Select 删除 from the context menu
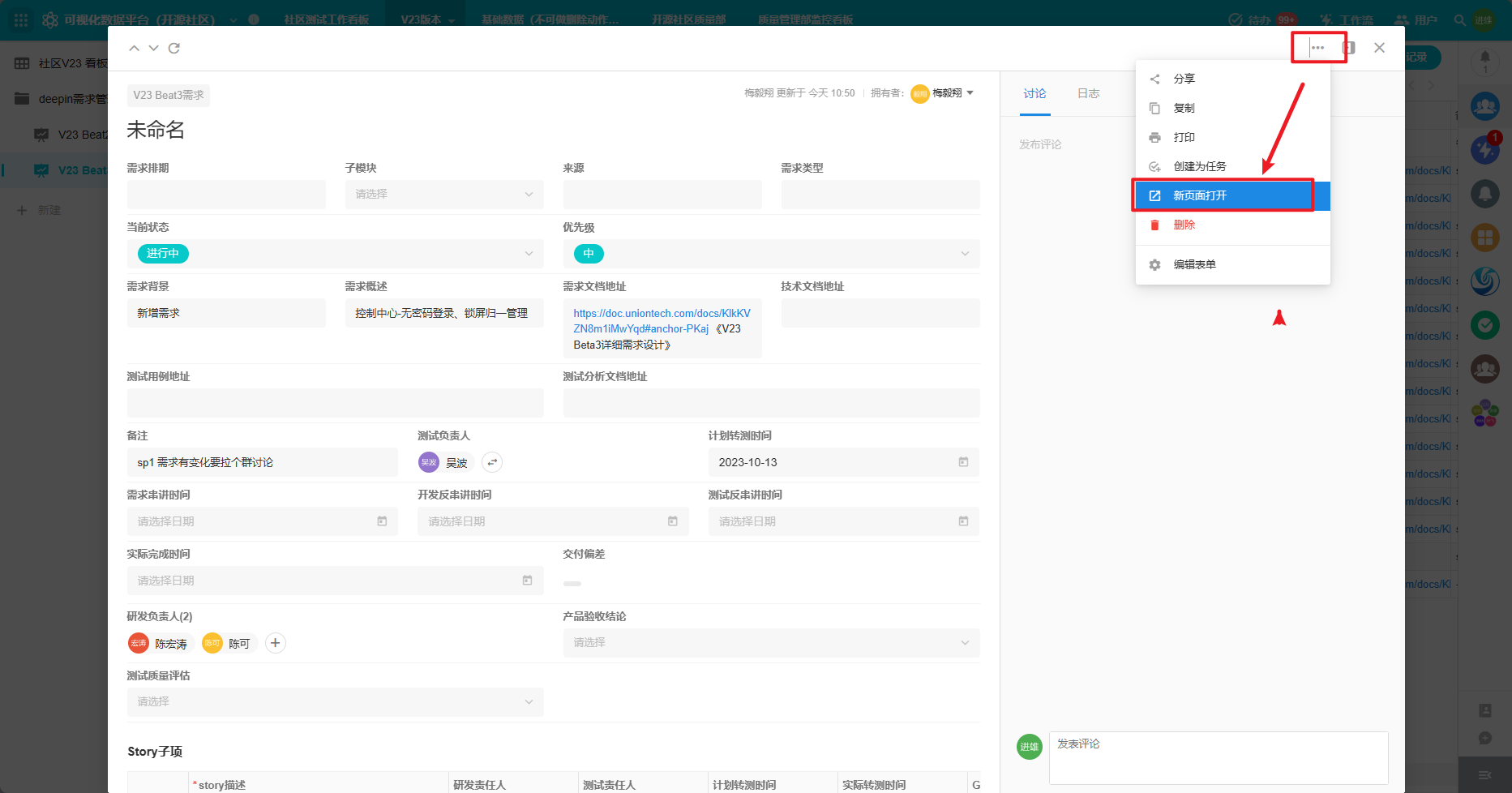 click(1184, 225)
